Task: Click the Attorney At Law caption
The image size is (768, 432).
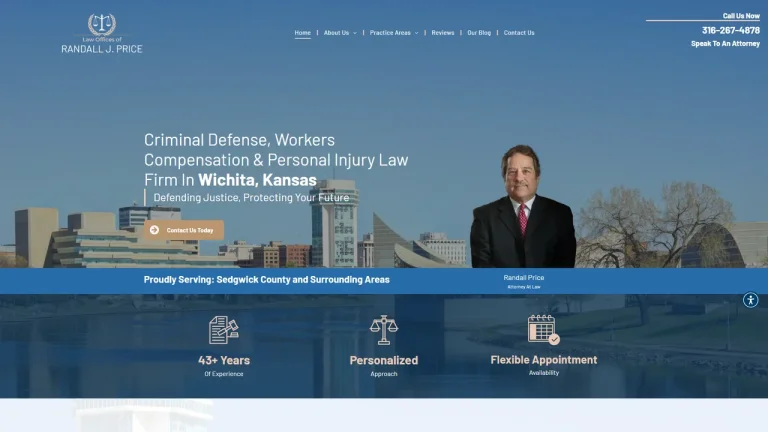Action: [x=524, y=287]
